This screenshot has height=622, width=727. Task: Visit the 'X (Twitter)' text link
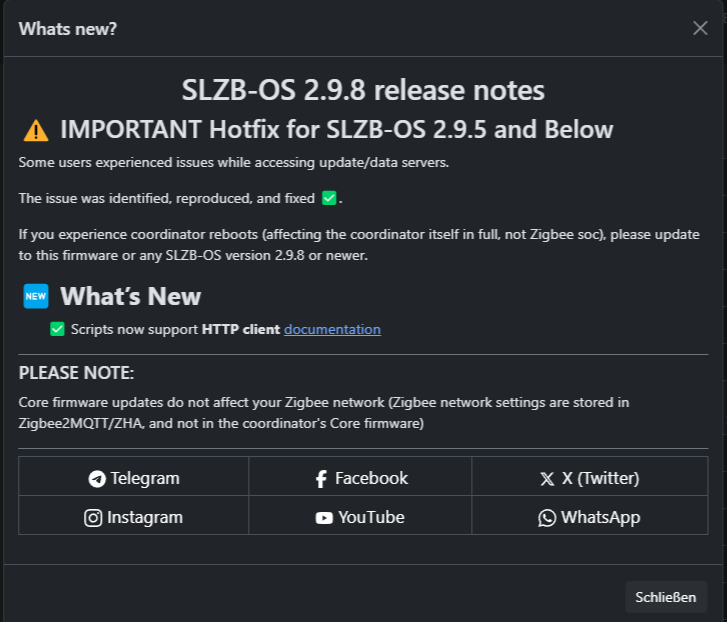point(600,479)
